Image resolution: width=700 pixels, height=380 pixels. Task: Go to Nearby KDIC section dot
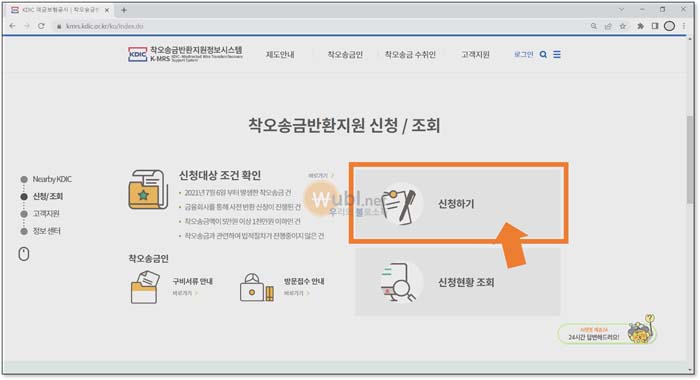click(24, 180)
